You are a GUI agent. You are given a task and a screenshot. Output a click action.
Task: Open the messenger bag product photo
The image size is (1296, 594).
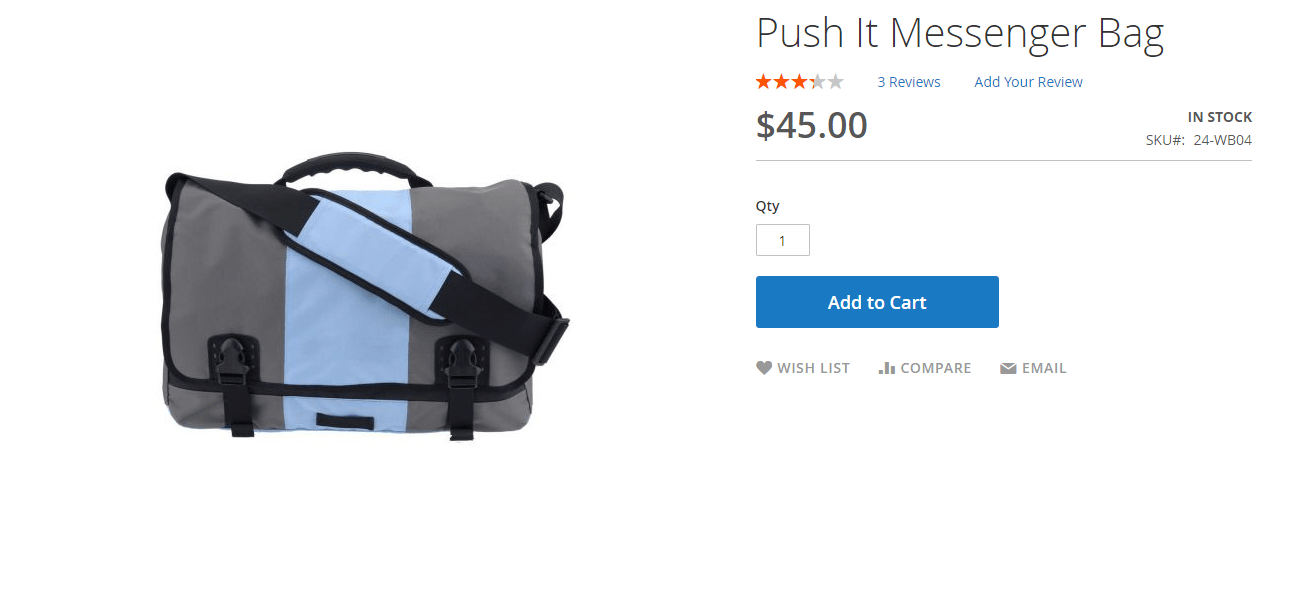pos(365,295)
